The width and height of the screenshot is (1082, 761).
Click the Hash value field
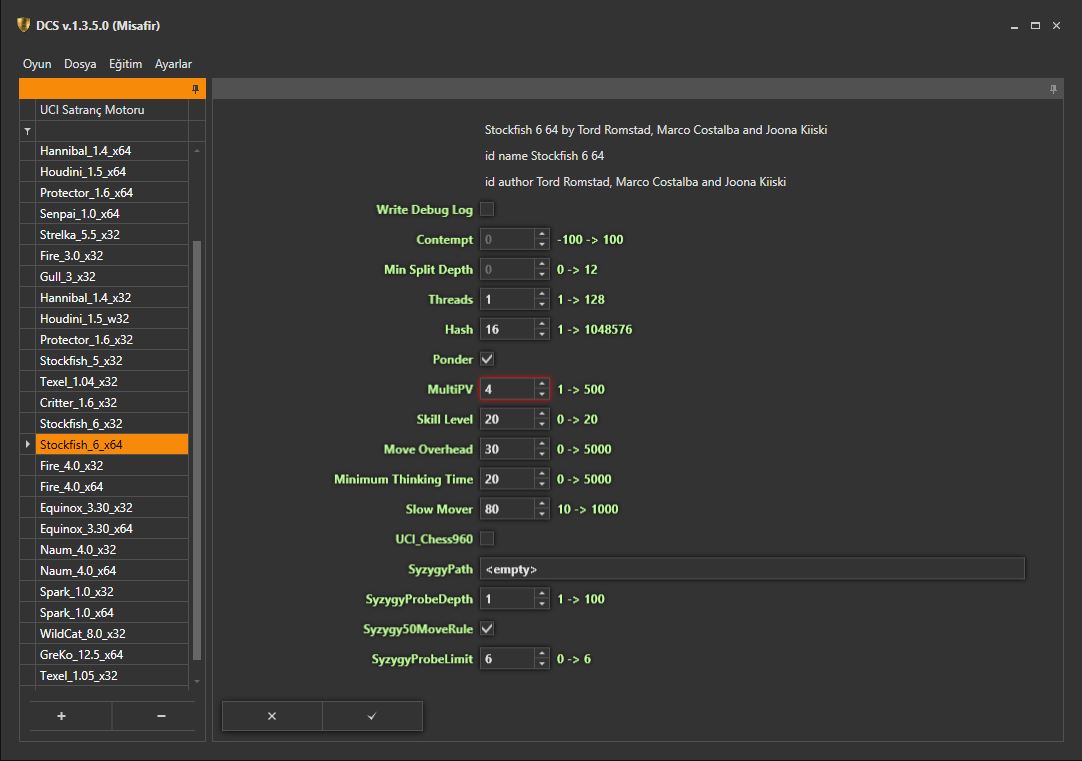(x=507, y=329)
